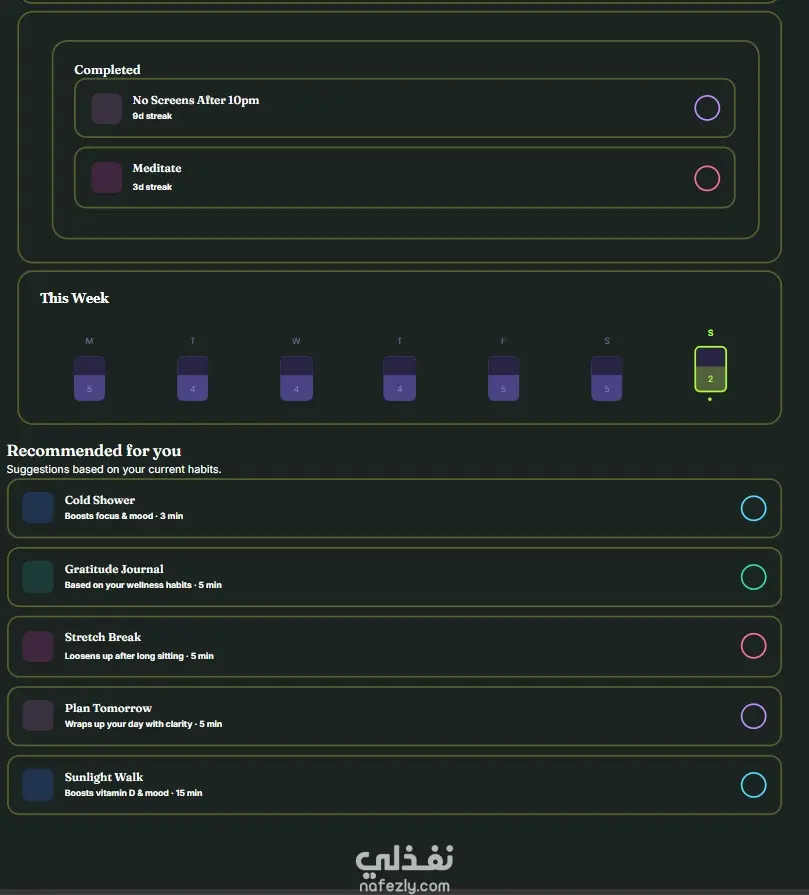
Task: Toggle the No Screens After 10pm completion circle
Action: point(707,108)
